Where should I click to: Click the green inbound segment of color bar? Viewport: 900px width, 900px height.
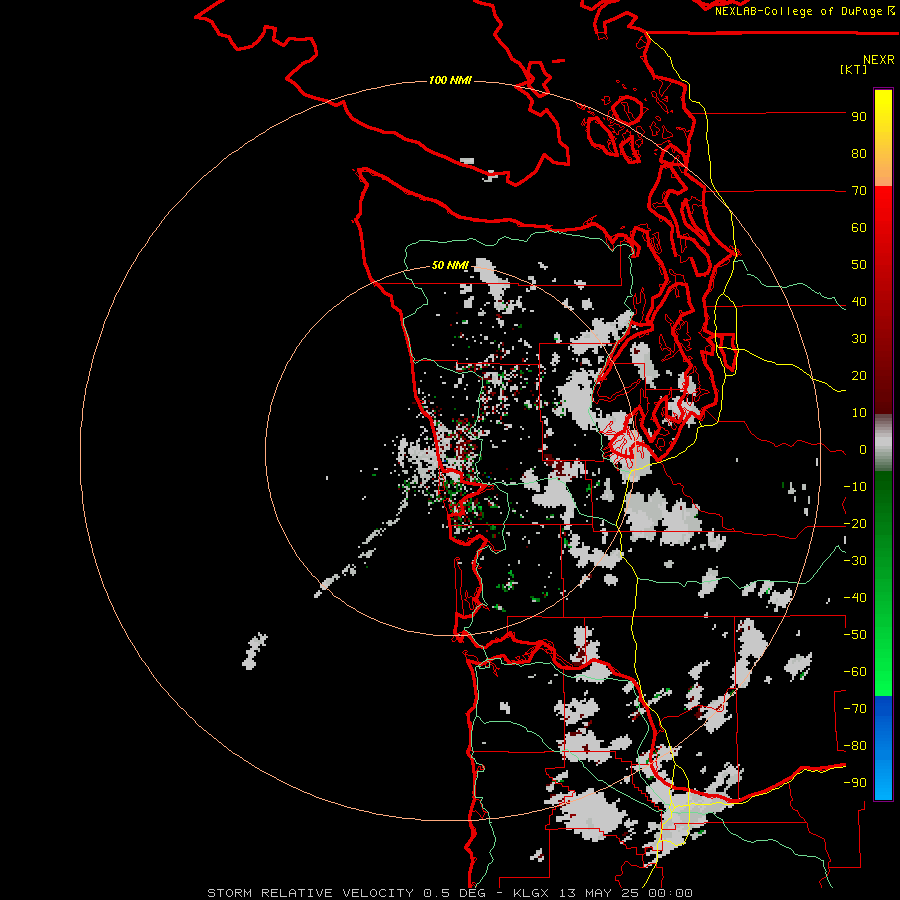tap(883, 584)
